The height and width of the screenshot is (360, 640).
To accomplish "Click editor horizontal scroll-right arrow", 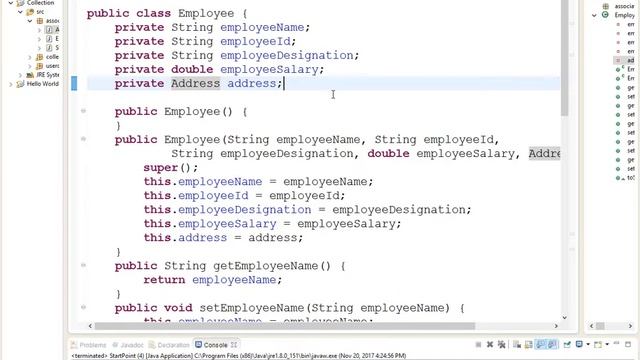I will click(556, 326).
